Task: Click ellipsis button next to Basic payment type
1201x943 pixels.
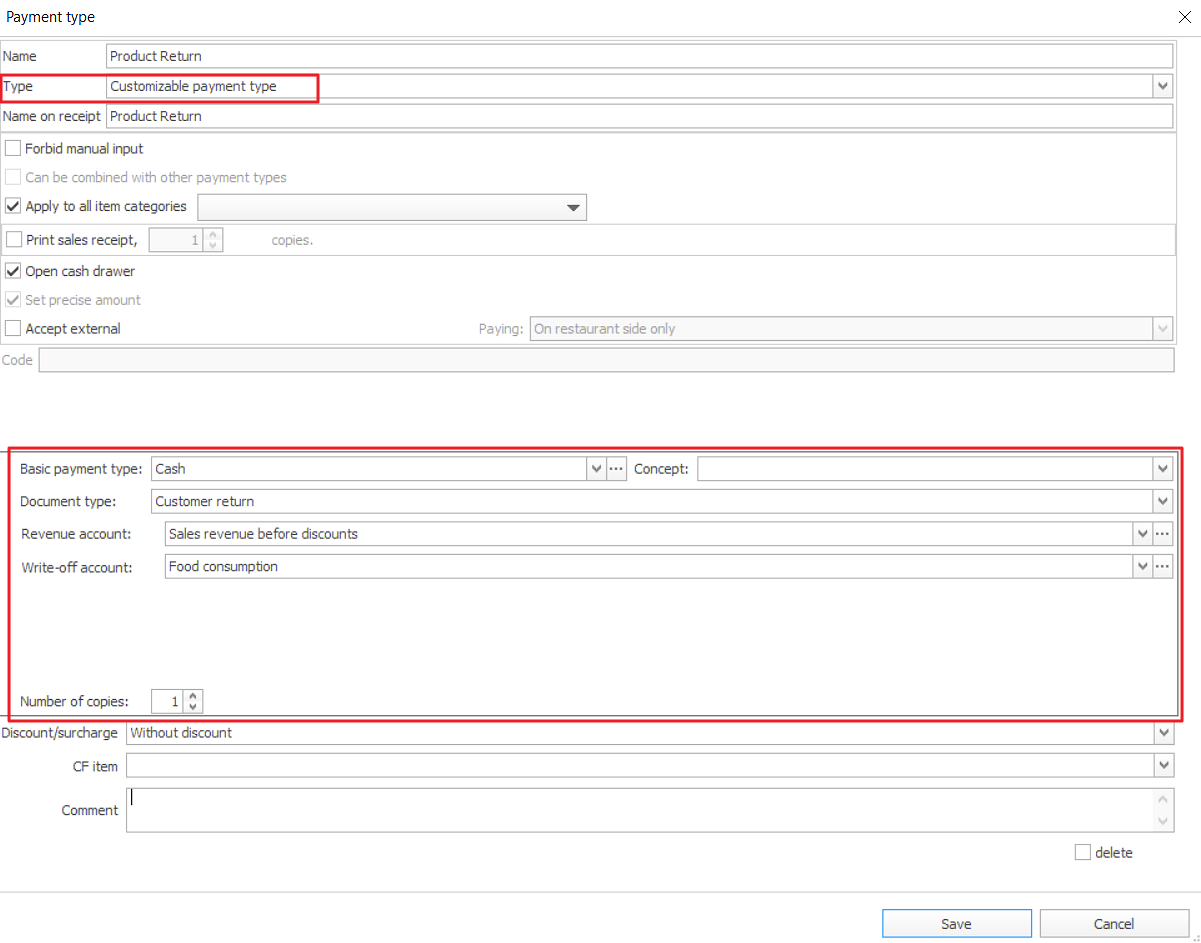Action: (616, 469)
